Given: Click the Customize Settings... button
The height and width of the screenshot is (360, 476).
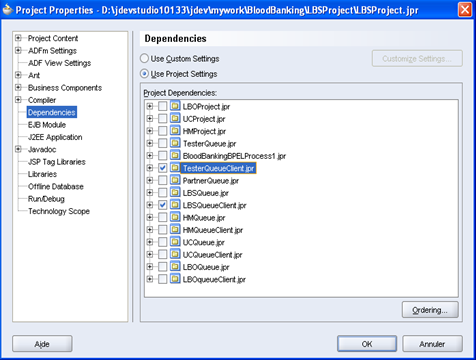Looking at the screenshot, I should pyautogui.click(x=417, y=59).
